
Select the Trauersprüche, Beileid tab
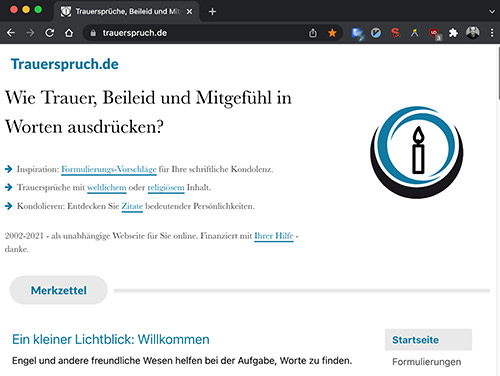[126, 12]
